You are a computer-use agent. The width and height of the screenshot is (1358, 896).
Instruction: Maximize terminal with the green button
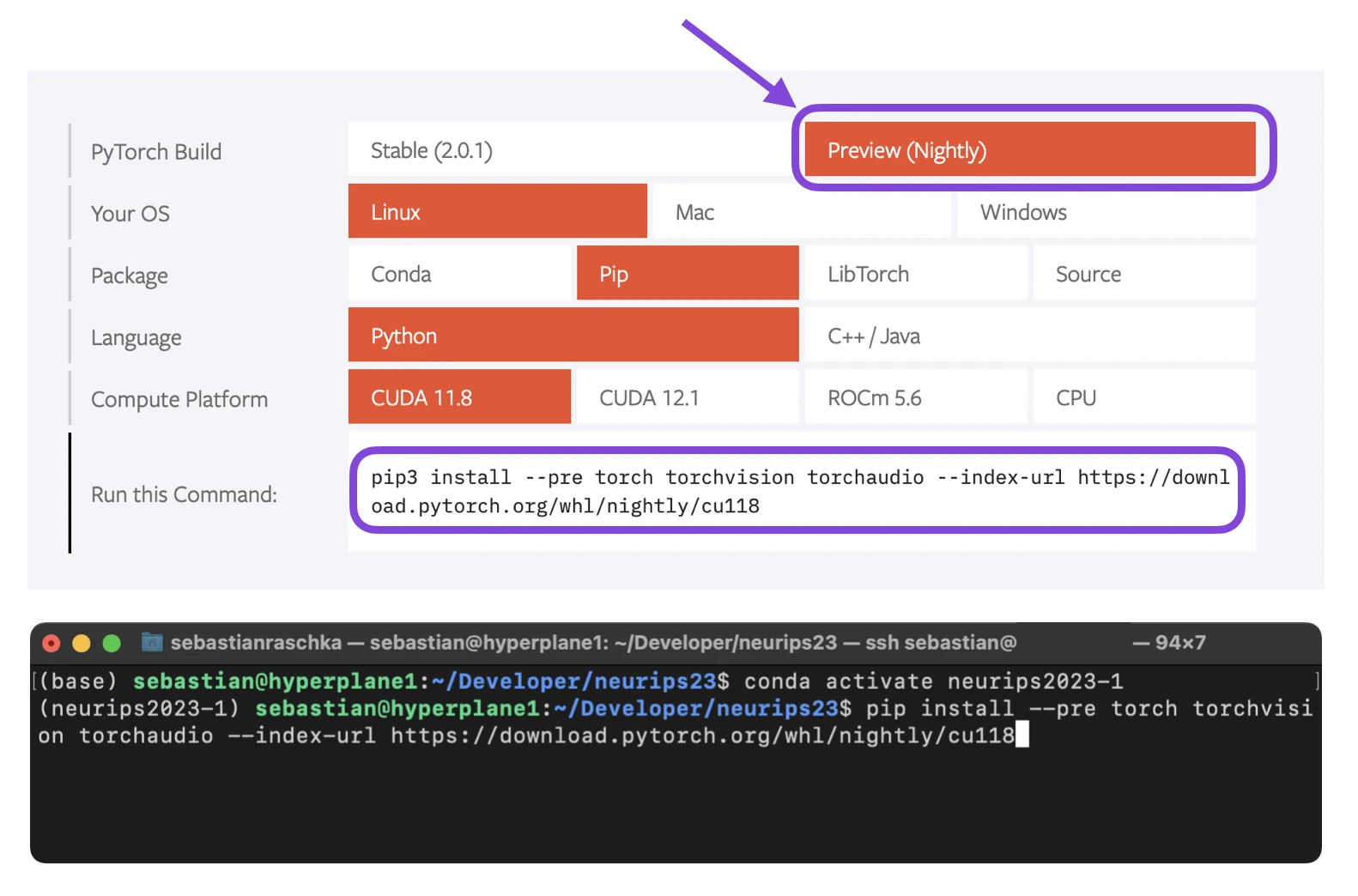tap(112, 643)
